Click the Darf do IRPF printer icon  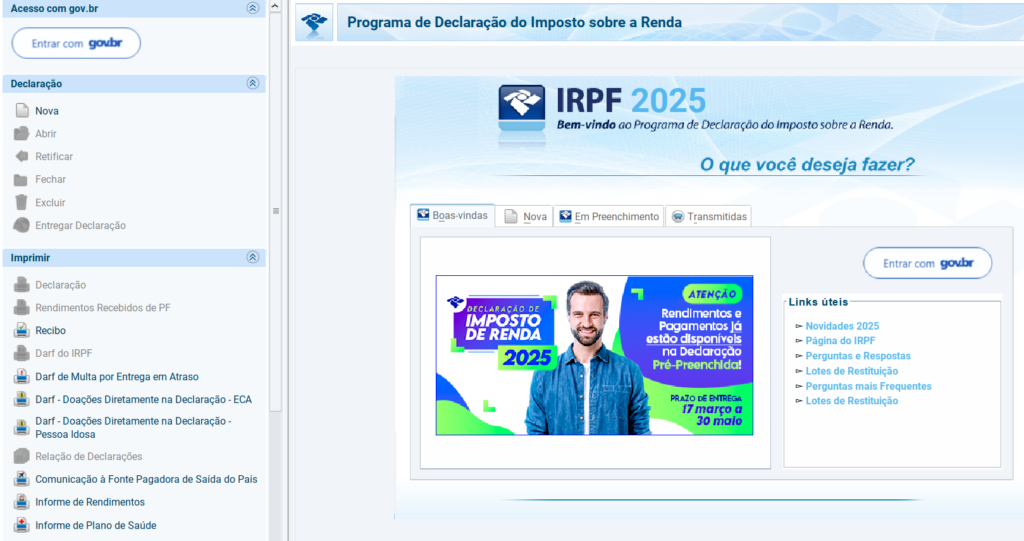(x=22, y=353)
